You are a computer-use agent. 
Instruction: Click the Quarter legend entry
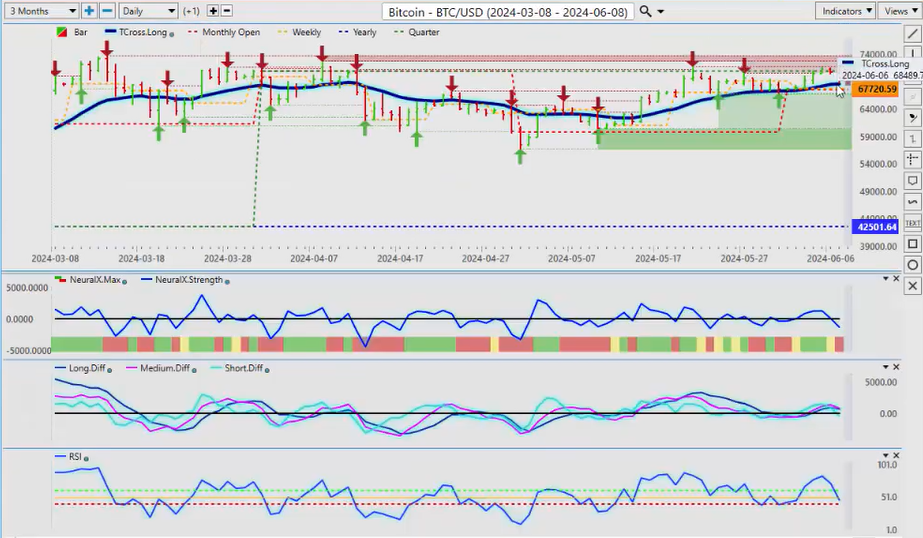[417, 32]
